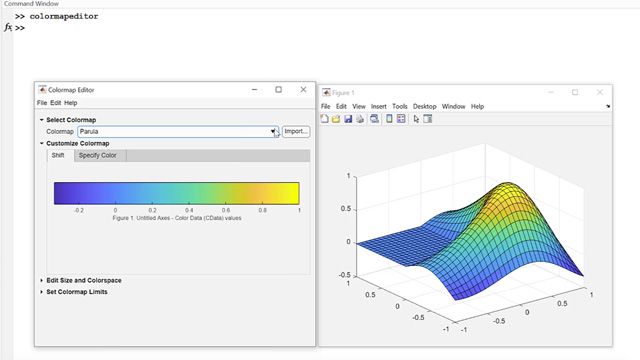Image resolution: width=640 pixels, height=360 pixels.
Task: Close the Colormap Editor window
Action: pyautogui.click(x=303, y=89)
